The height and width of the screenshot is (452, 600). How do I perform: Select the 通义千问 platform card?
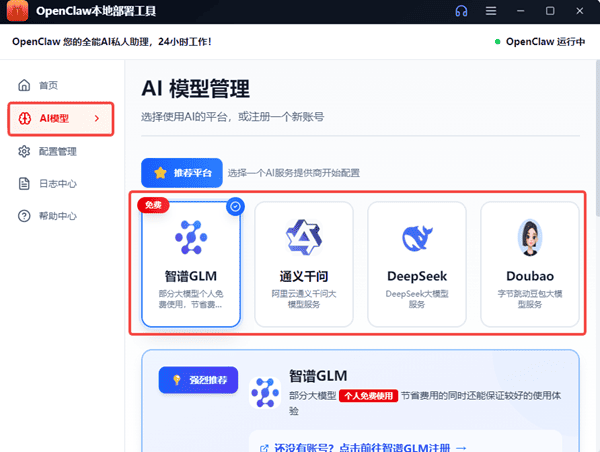(x=304, y=264)
